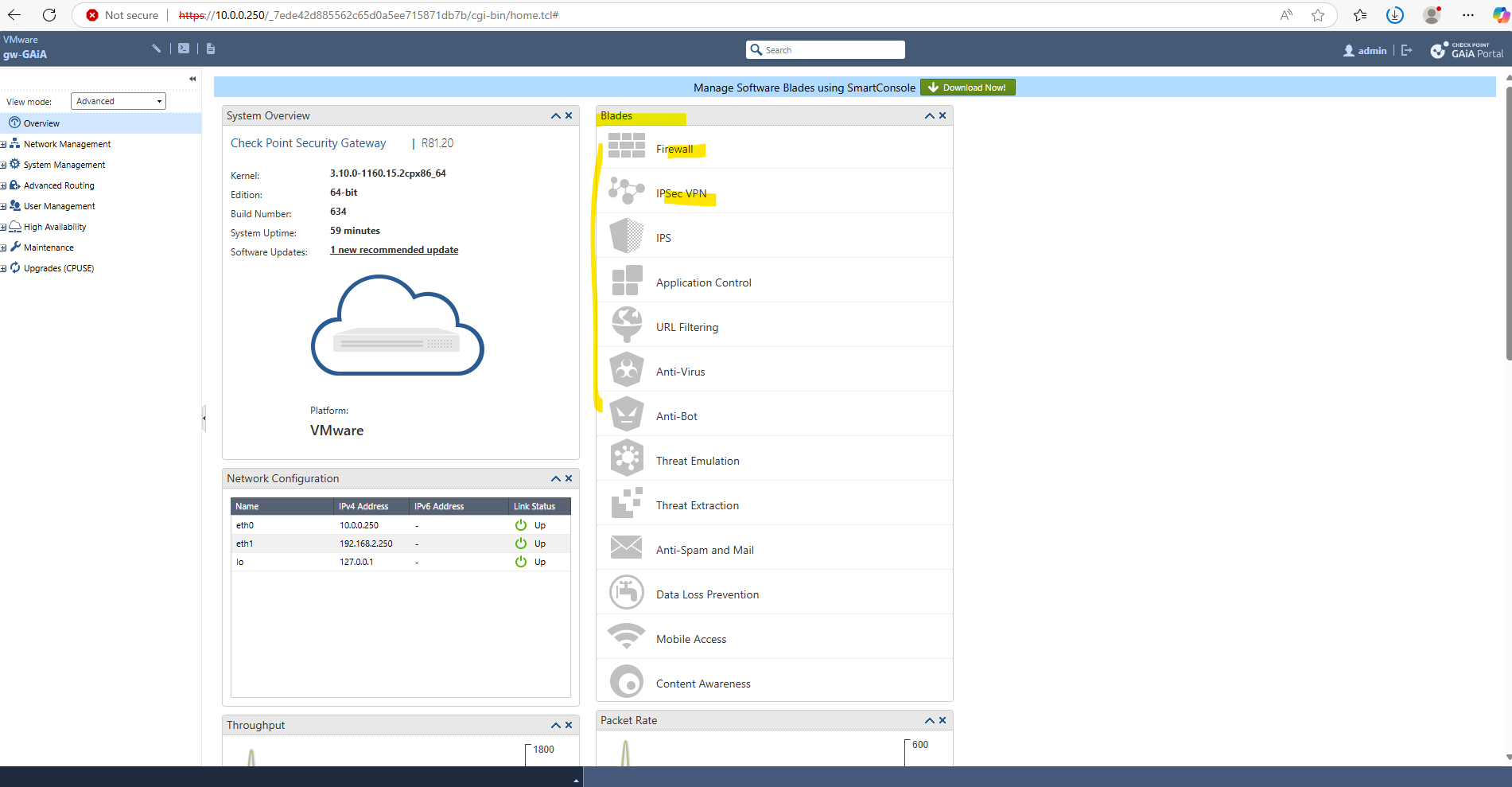
Task: Click the Threat Emulation icon
Action: click(x=627, y=458)
